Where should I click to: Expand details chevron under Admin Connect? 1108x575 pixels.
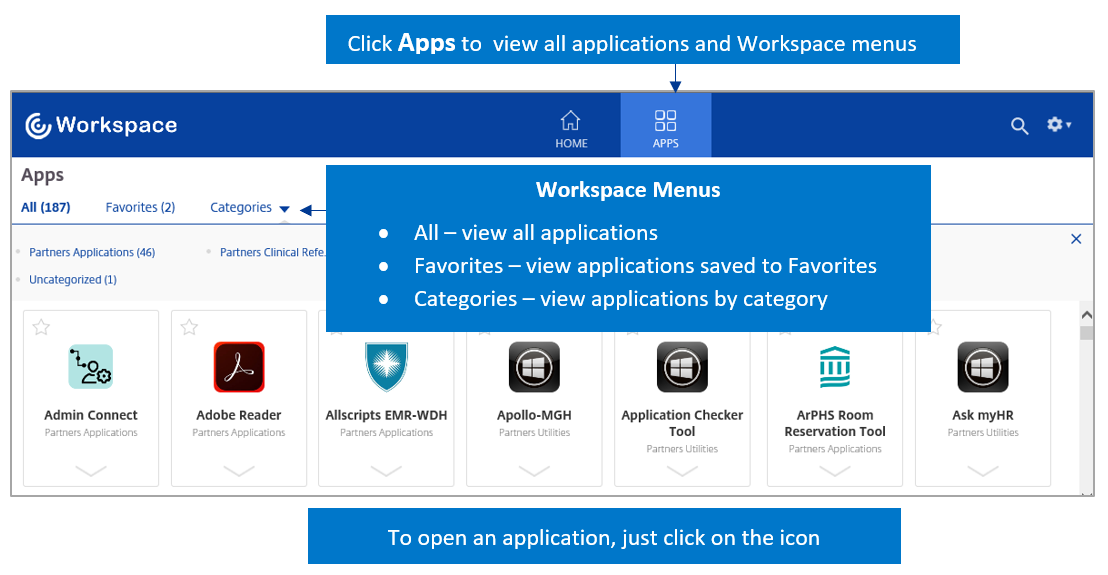click(90, 471)
